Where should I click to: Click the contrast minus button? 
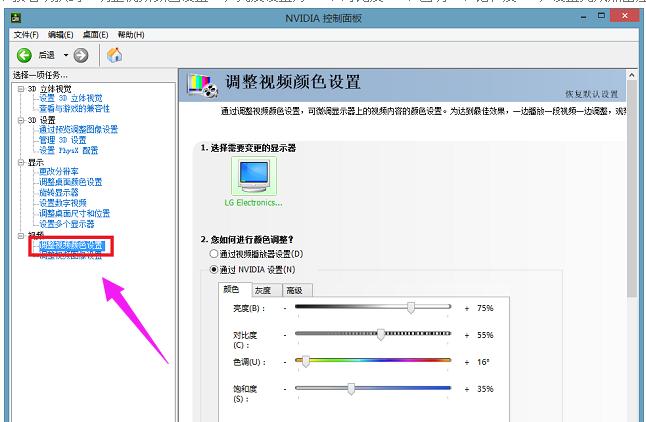click(x=285, y=335)
